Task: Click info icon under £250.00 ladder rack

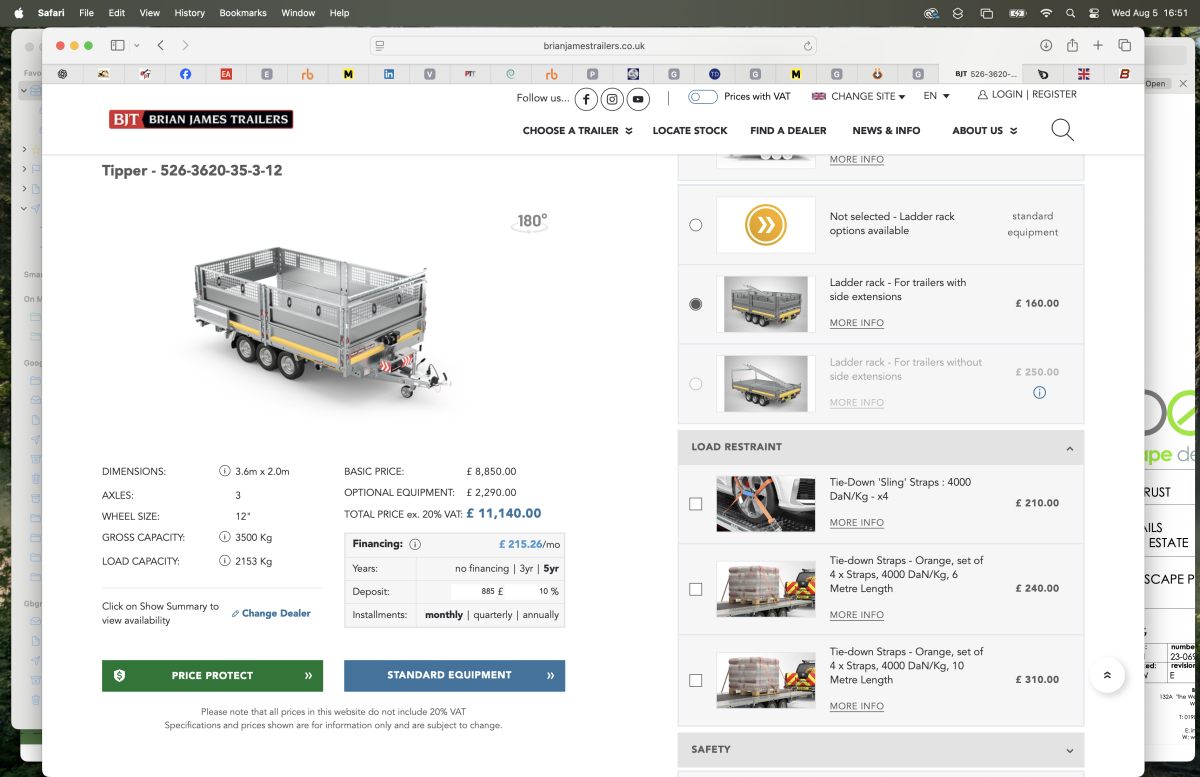Action: pyautogui.click(x=1039, y=393)
